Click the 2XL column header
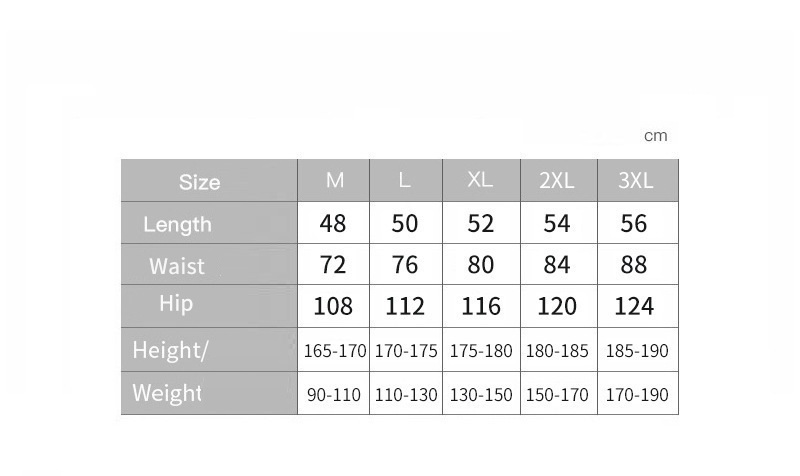 point(557,181)
